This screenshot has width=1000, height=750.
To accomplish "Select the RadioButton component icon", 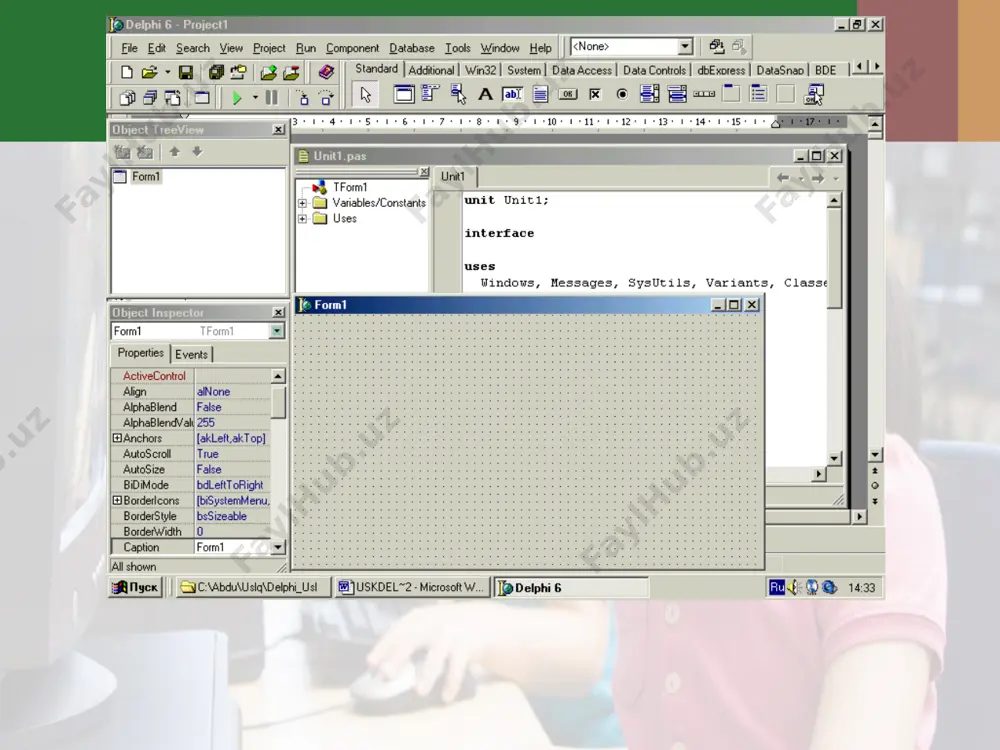I will click(x=622, y=94).
